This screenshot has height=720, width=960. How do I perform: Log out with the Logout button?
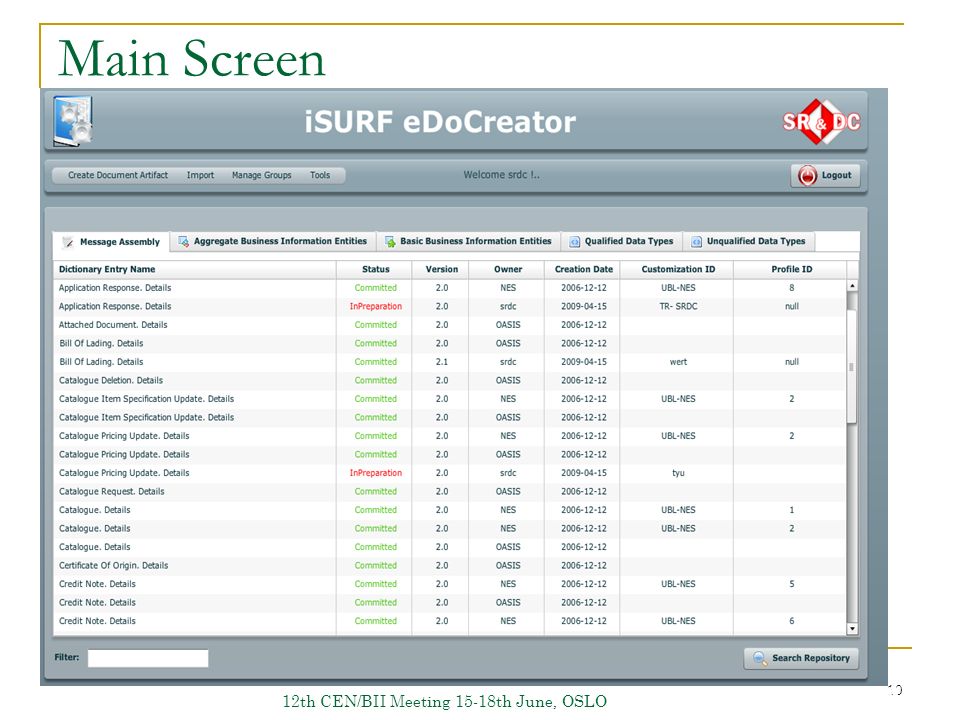pyautogui.click(x=825, y=176)
